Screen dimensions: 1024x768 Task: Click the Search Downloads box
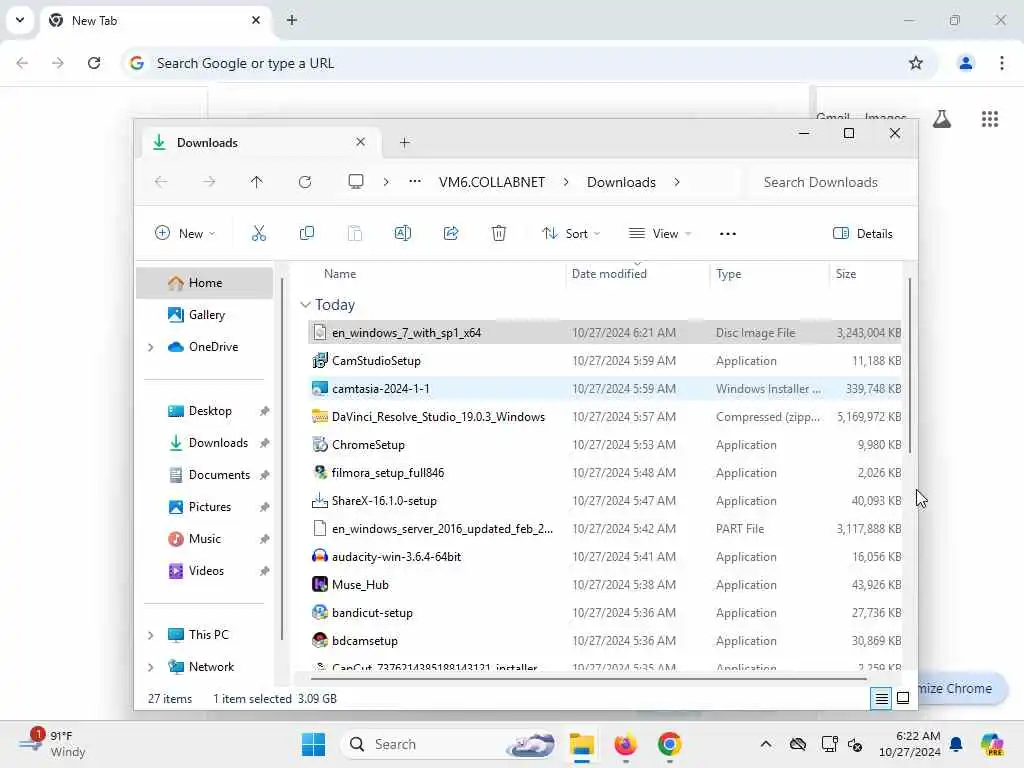point(829,182)
